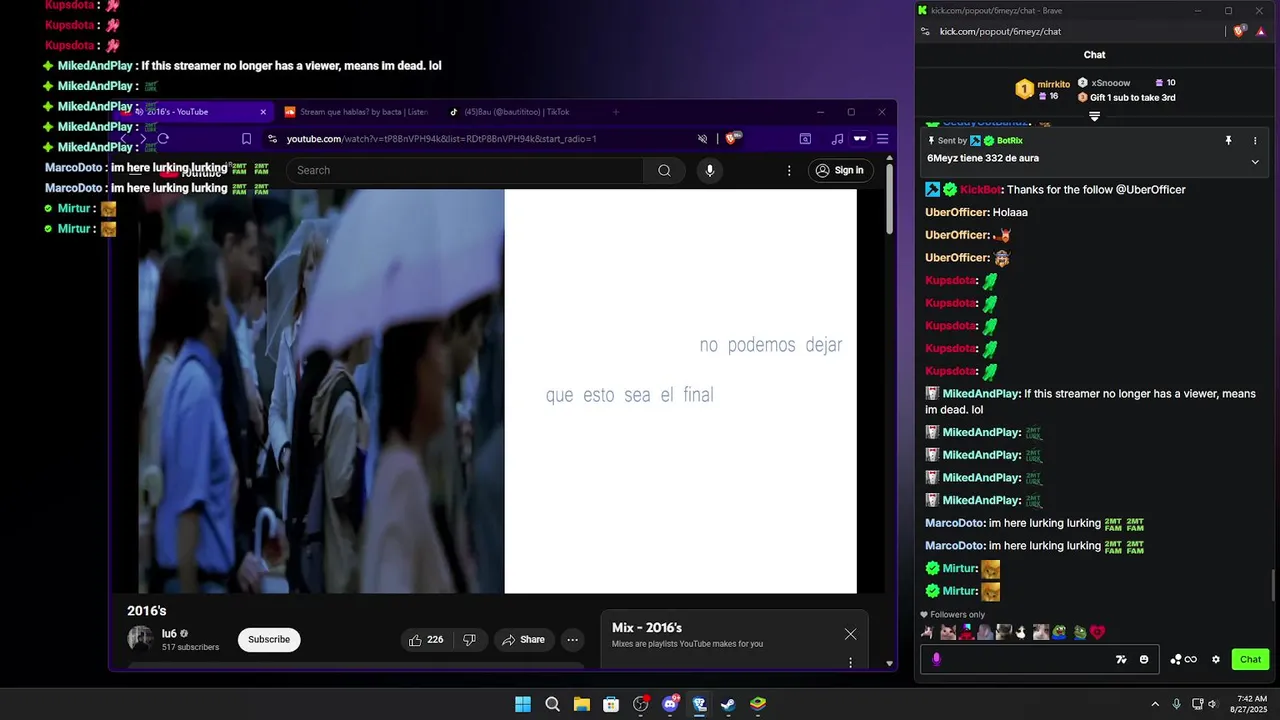
Task: Open File Explorer from taskbar
Action: 582,704
